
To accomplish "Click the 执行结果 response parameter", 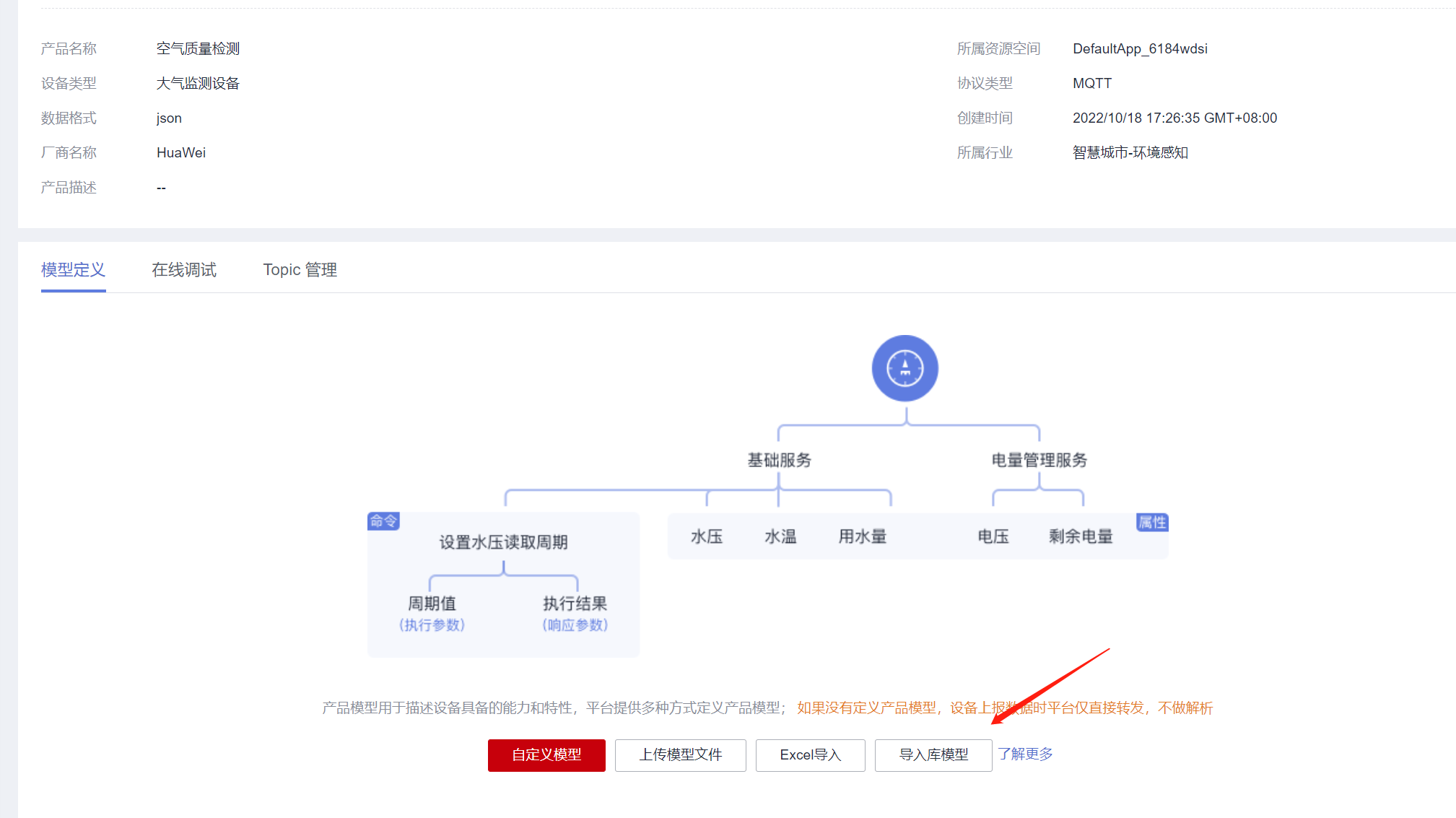I will point(575,604).
